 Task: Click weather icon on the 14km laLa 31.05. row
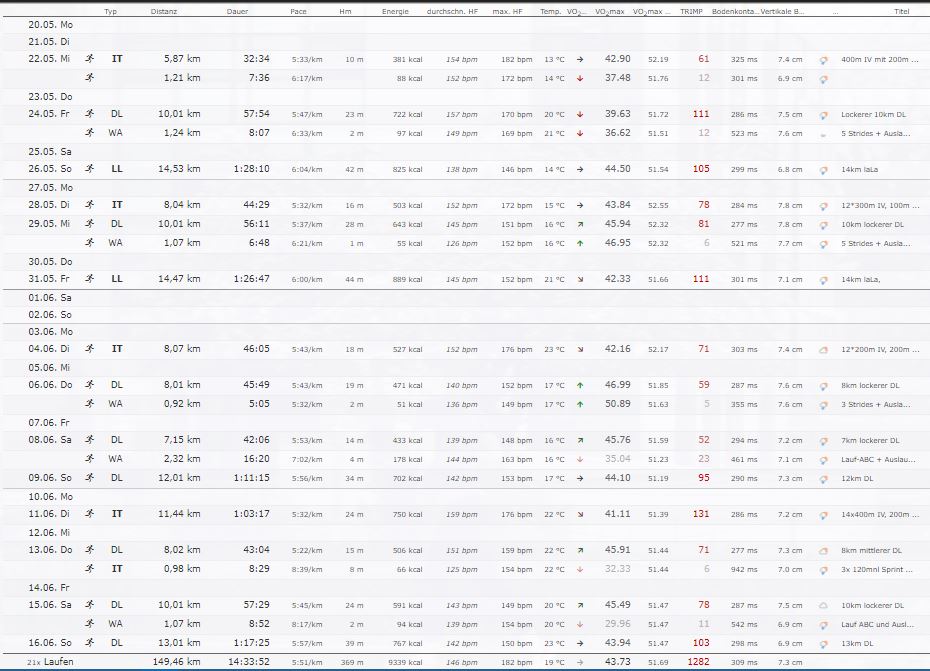click(823, 280)
